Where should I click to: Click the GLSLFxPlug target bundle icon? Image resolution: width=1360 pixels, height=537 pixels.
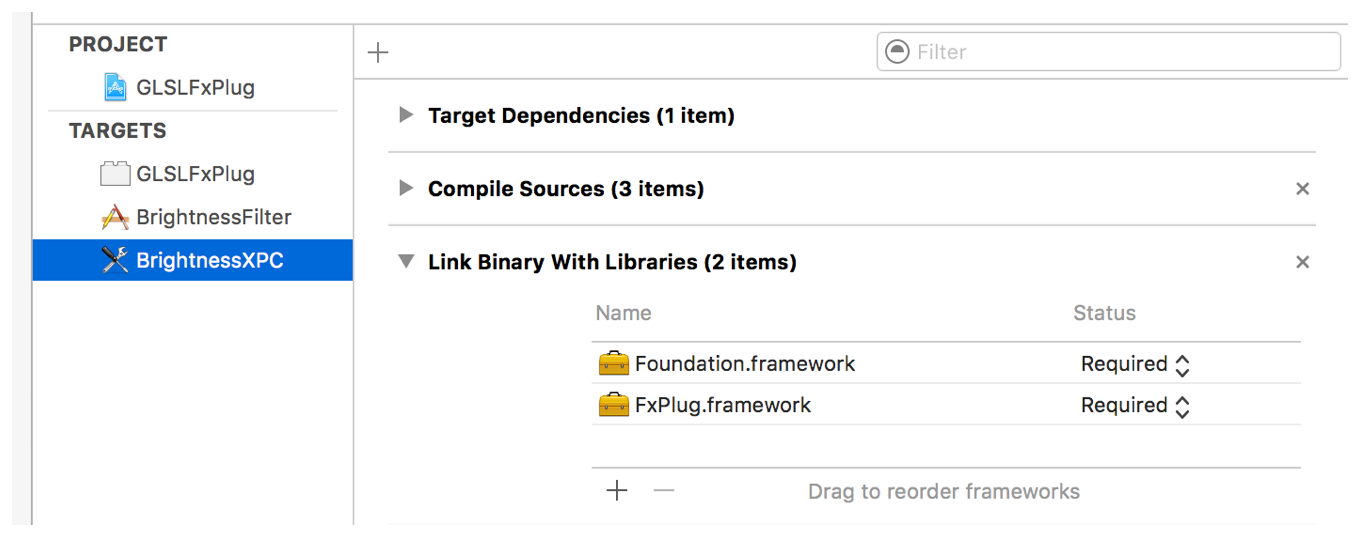[116, 174]
